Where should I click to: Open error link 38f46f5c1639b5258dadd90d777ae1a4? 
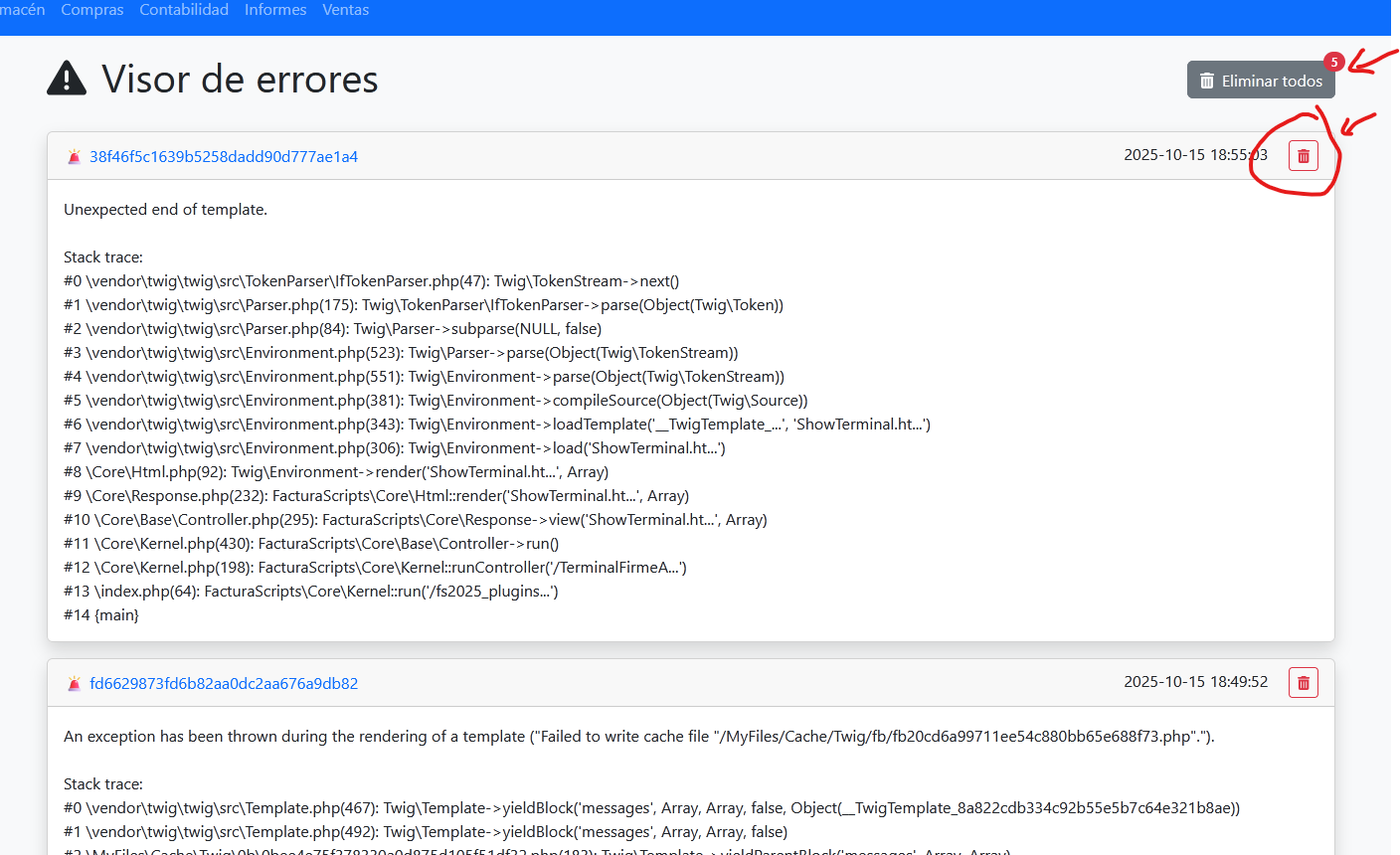click(x=224, y=157)
